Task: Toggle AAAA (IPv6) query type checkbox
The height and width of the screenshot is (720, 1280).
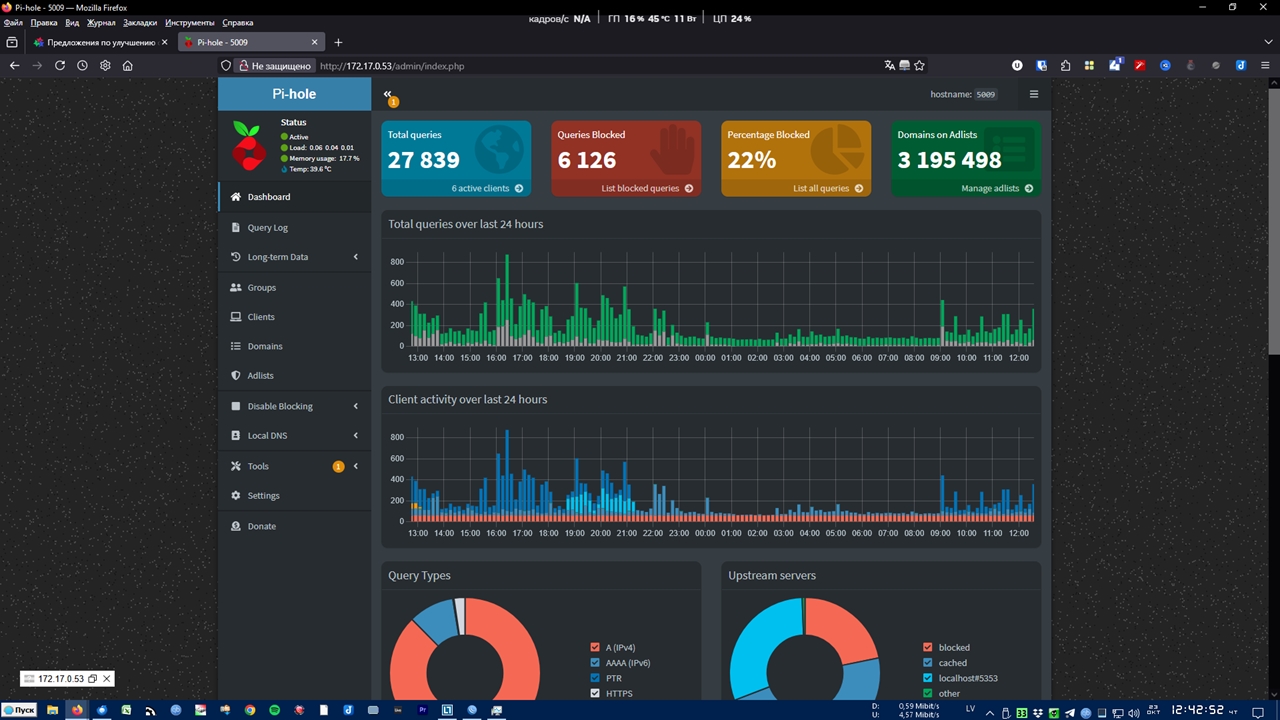Action: [596, 663]
